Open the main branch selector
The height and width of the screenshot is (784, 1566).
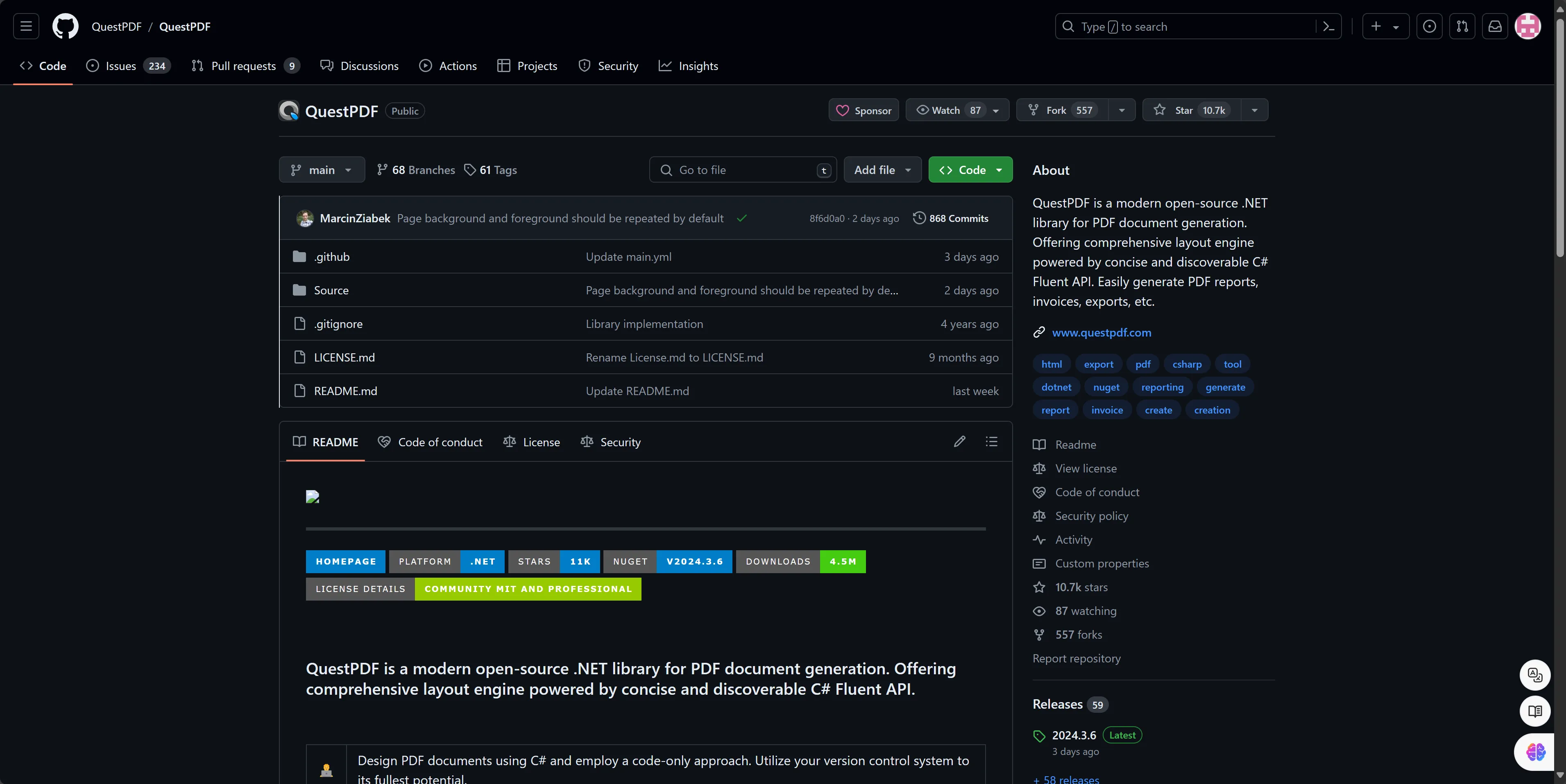click(322, 169)
